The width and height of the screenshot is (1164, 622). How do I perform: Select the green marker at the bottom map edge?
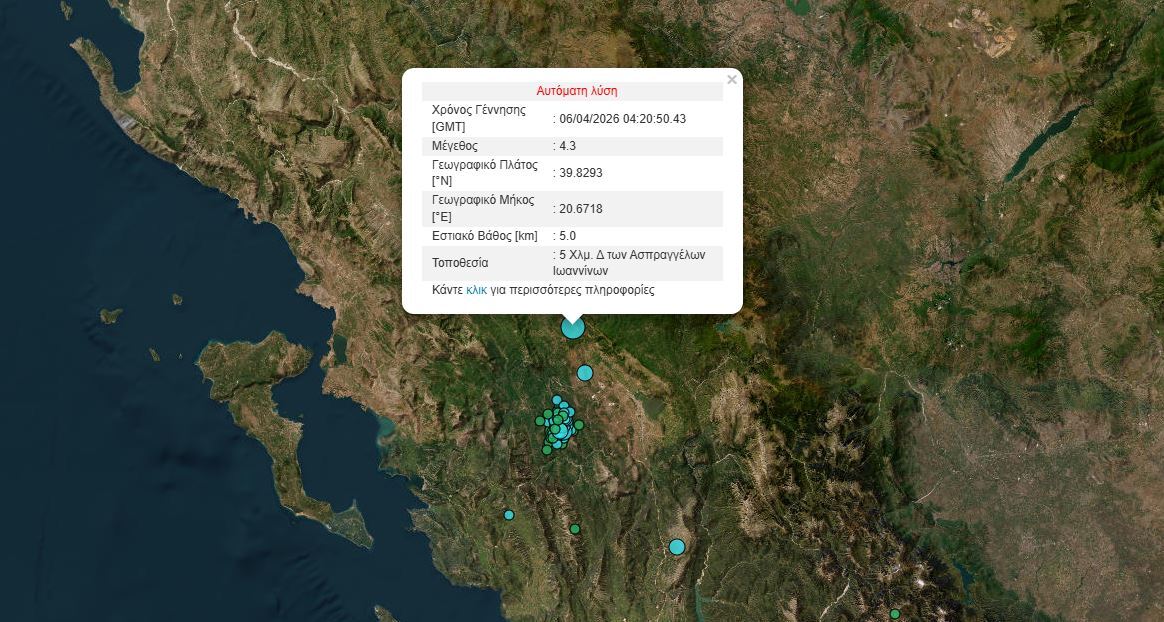coord(895,614)
